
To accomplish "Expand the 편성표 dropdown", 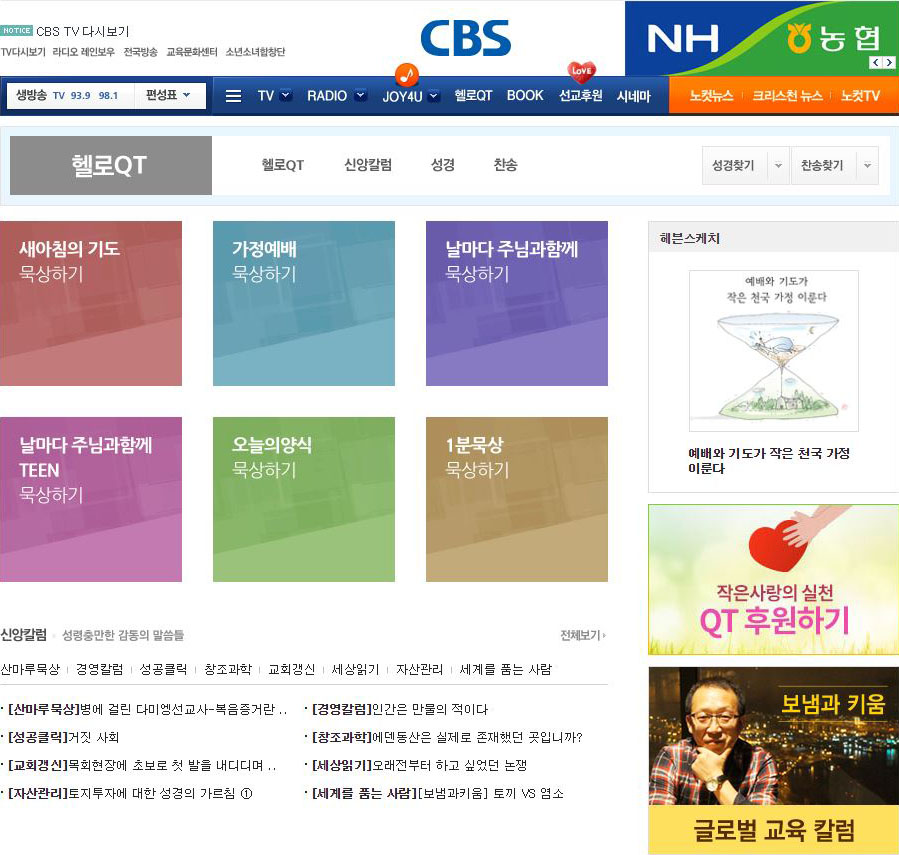I will [x=168, y=96].
